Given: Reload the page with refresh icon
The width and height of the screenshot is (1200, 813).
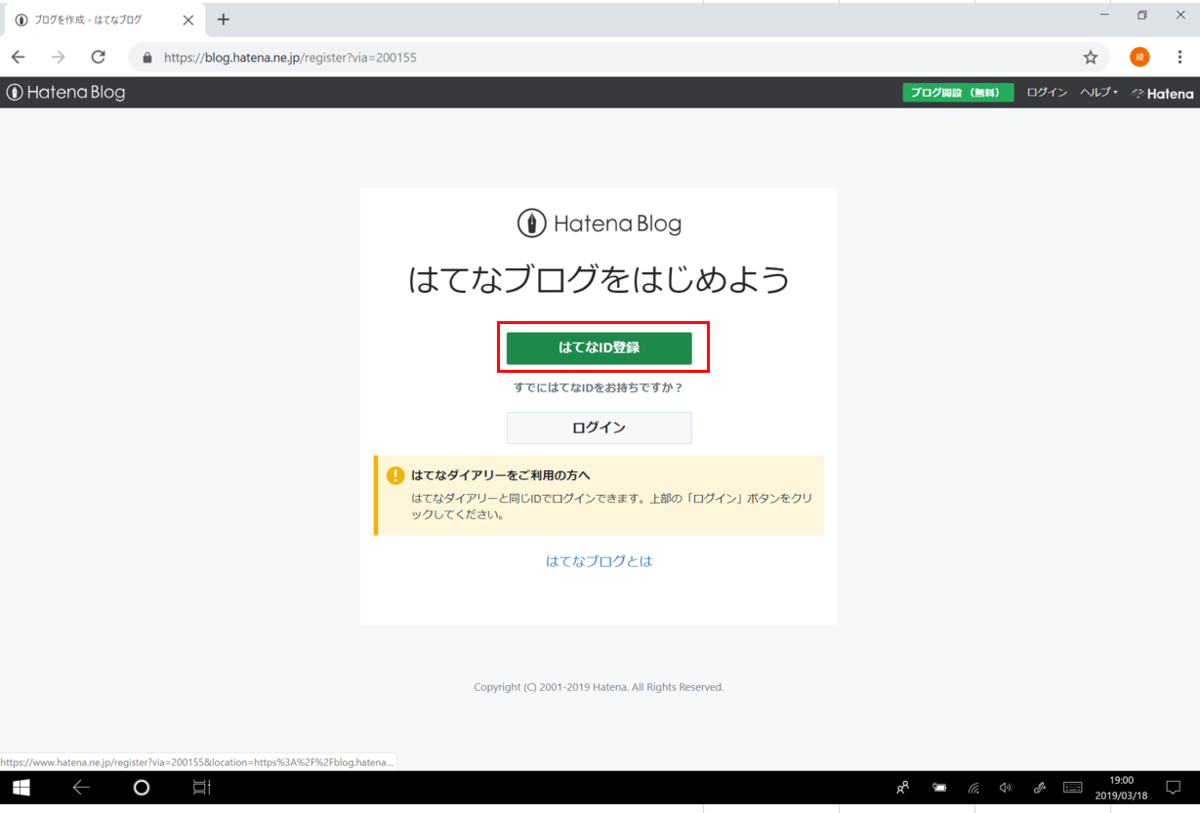Looking at the screenshot, I should click(x=98, y=57).
